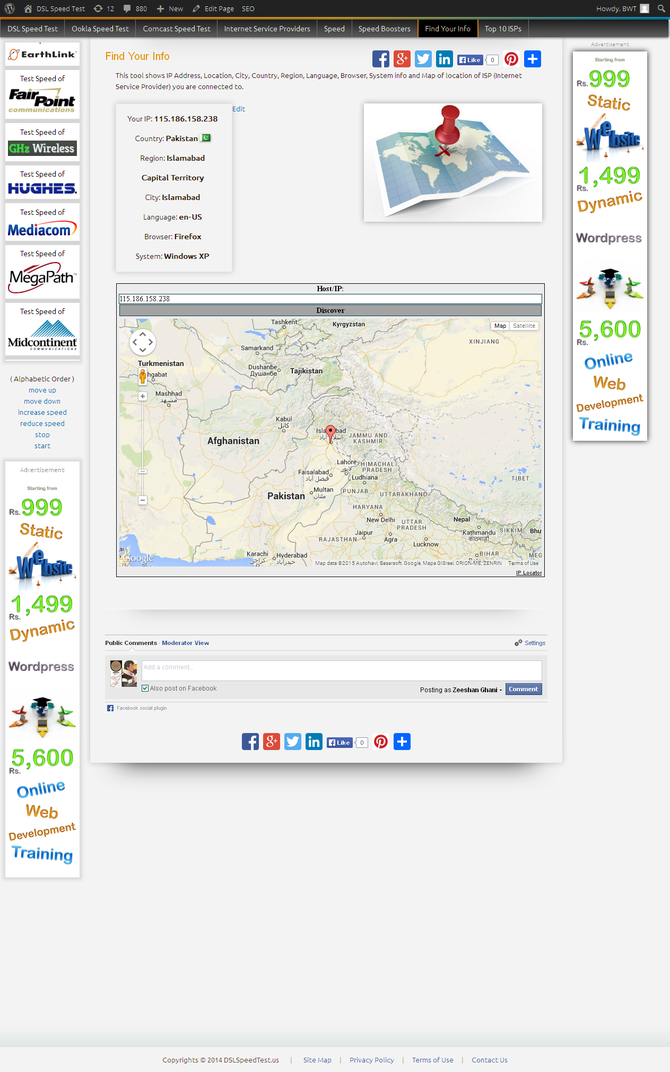Click the Discover button
Screen dimensions: 670x1072
330,310
